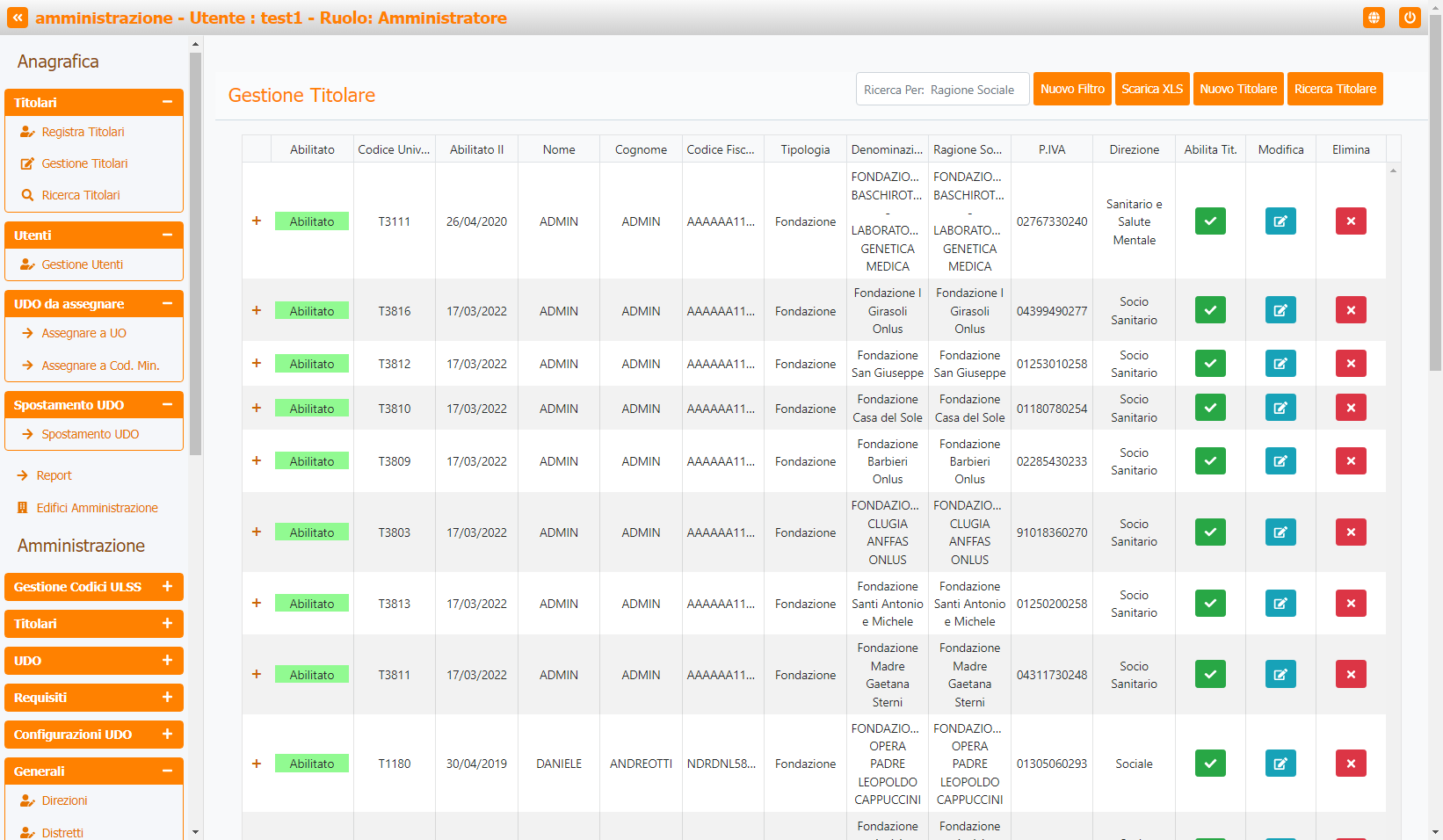Edit the T1180 Andreotti row
Viewport: 1443px width, 840px height.
1280,764
